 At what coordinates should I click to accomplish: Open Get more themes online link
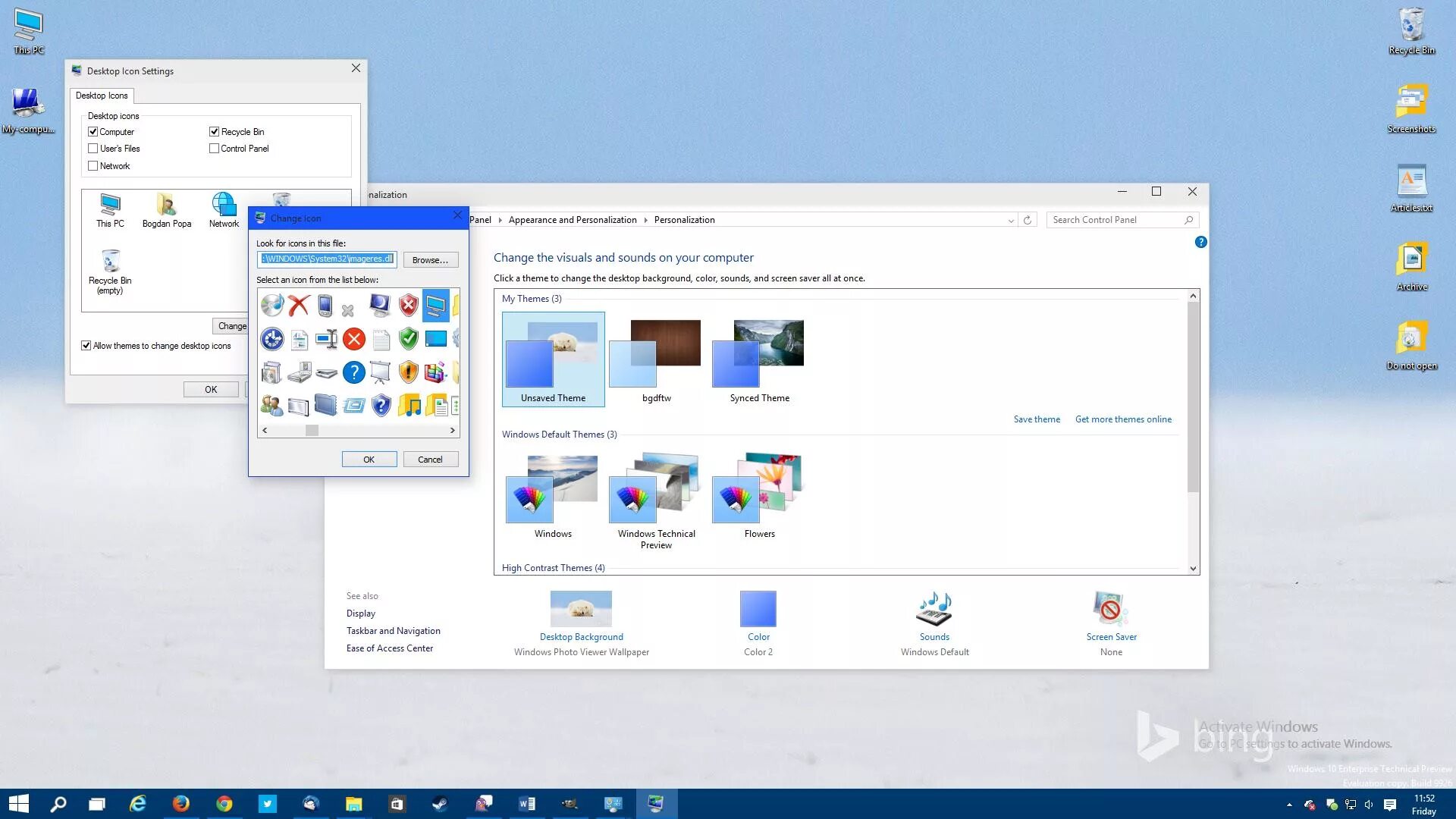(1123, 419)
